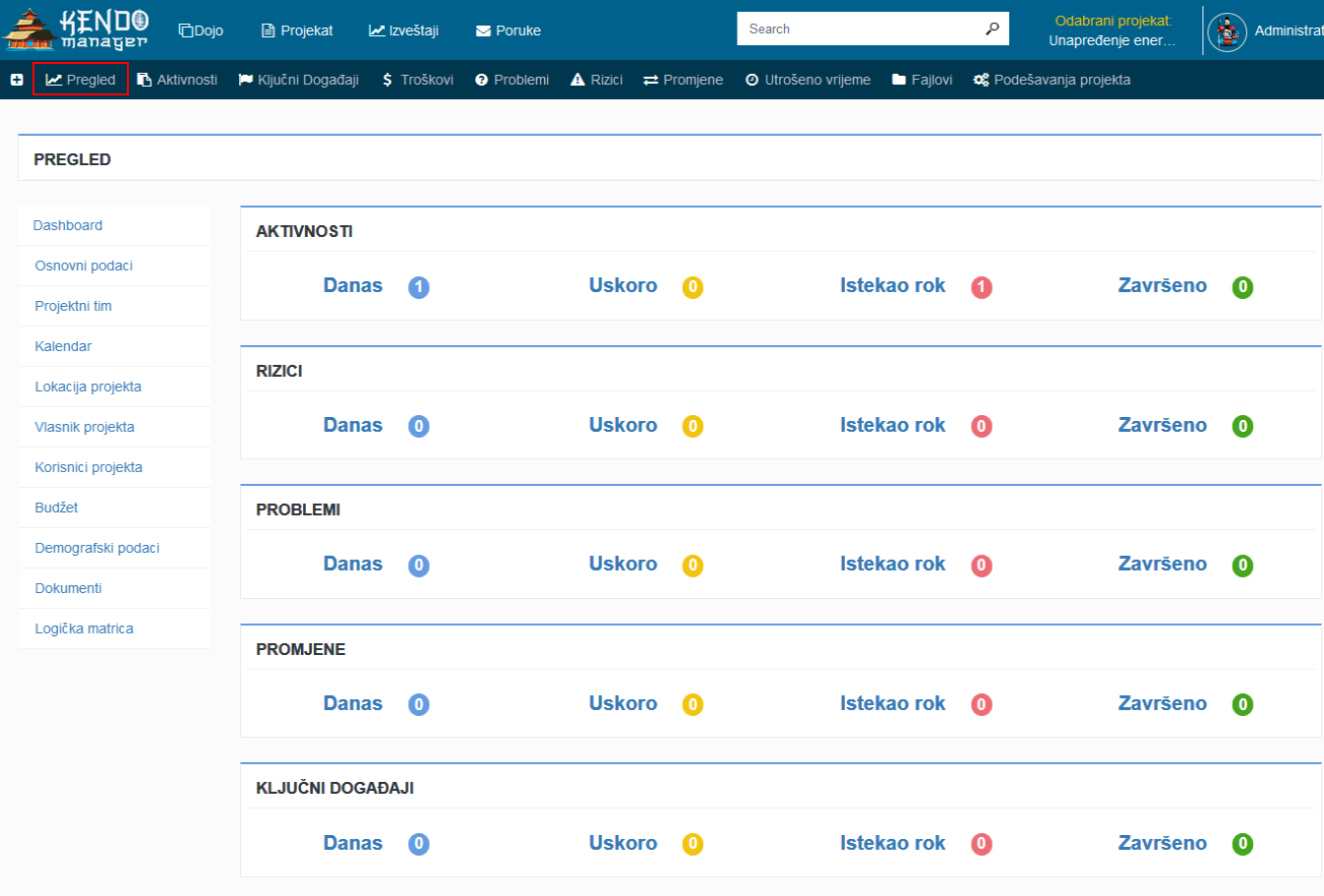Click the Aktivnosti Danas count badge
This screenshot has width=1324, height=896.
(419, 287)
